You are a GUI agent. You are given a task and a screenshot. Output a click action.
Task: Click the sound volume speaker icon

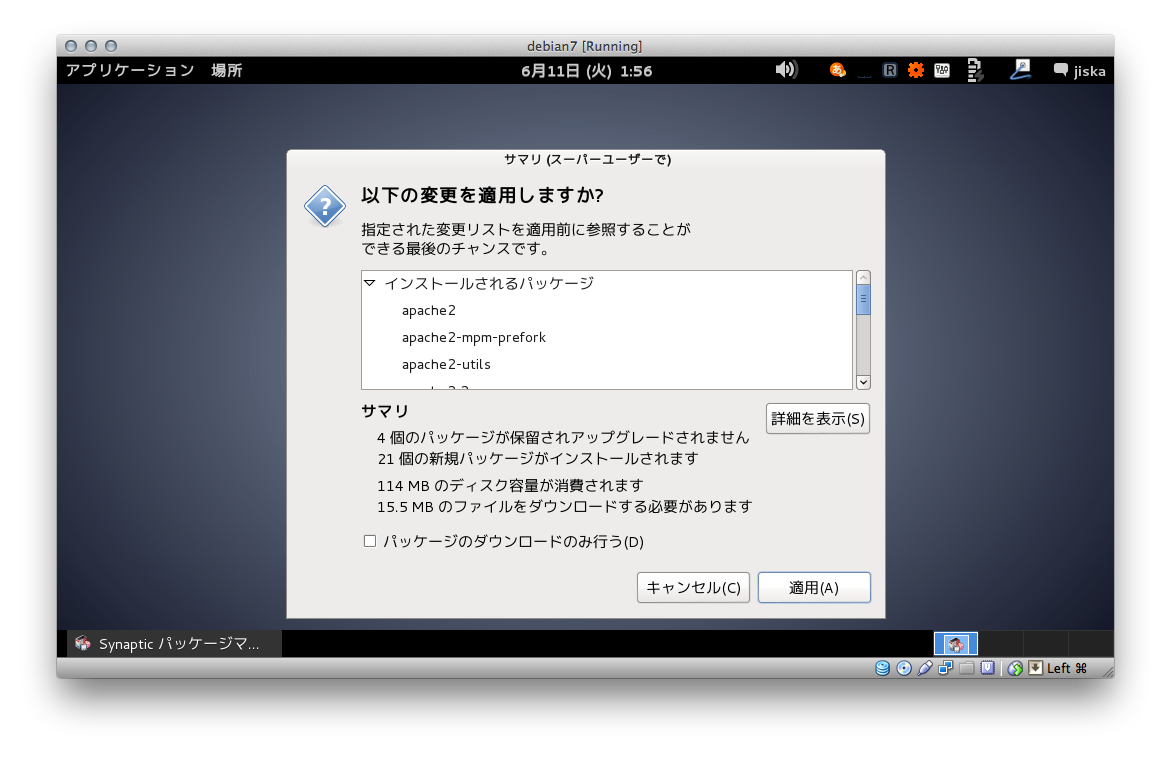(786, 70)
